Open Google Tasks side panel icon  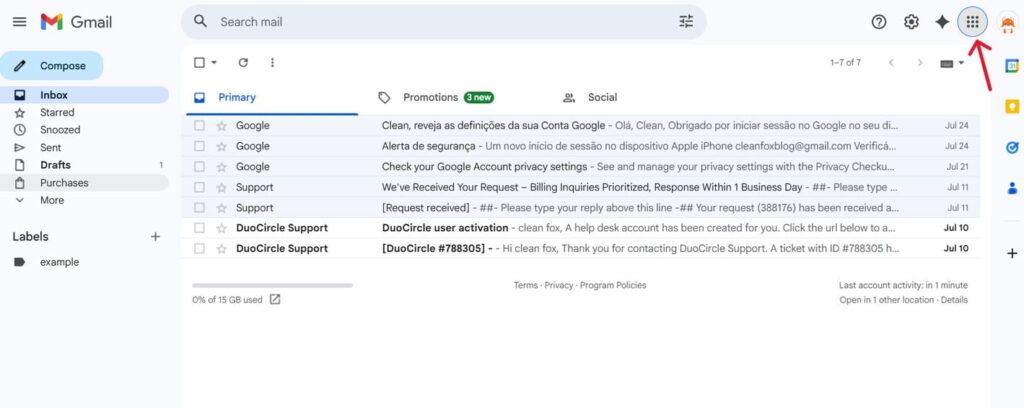click(1012, 148)
